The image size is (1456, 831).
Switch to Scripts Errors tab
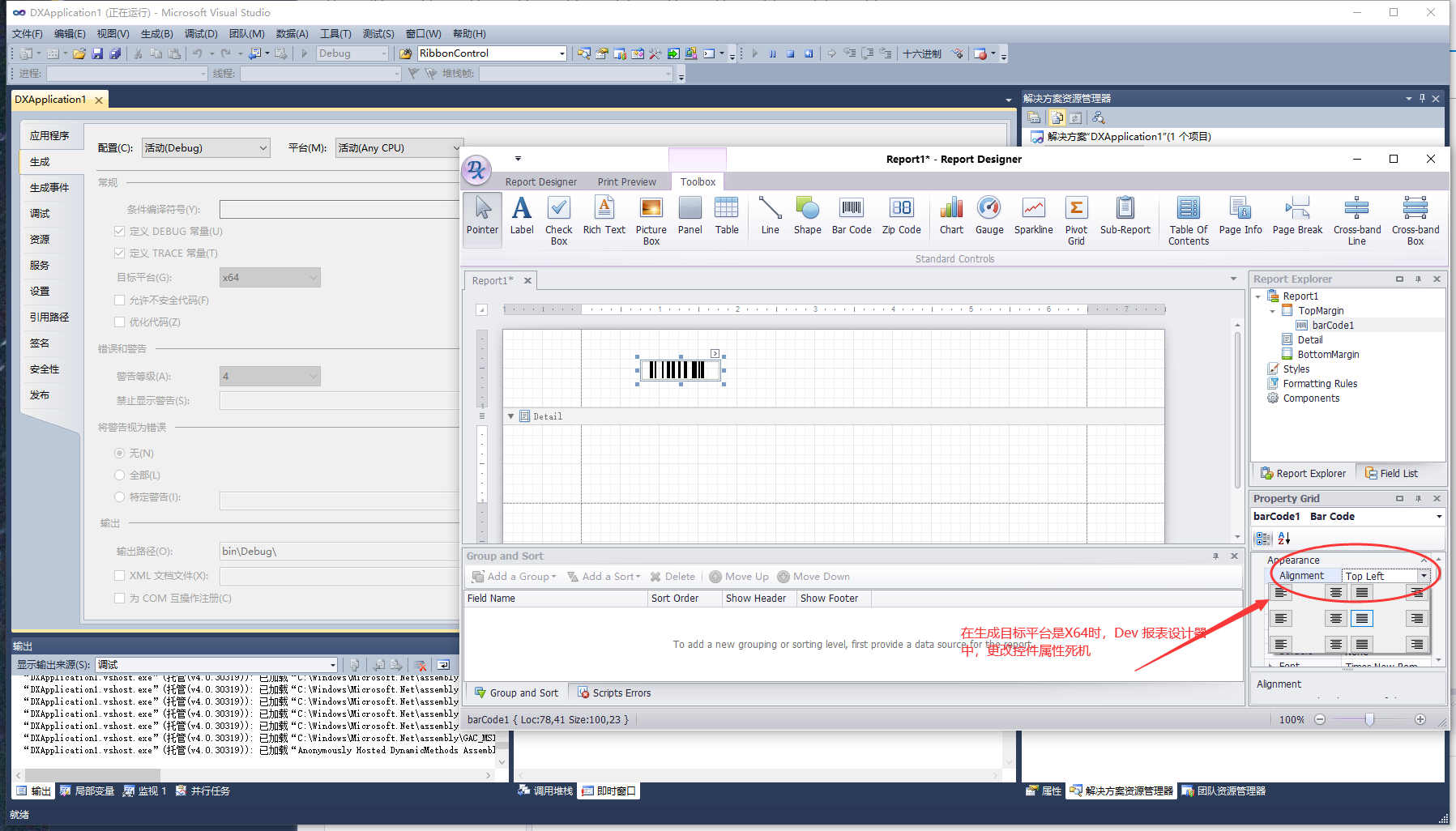pos(613,692)
